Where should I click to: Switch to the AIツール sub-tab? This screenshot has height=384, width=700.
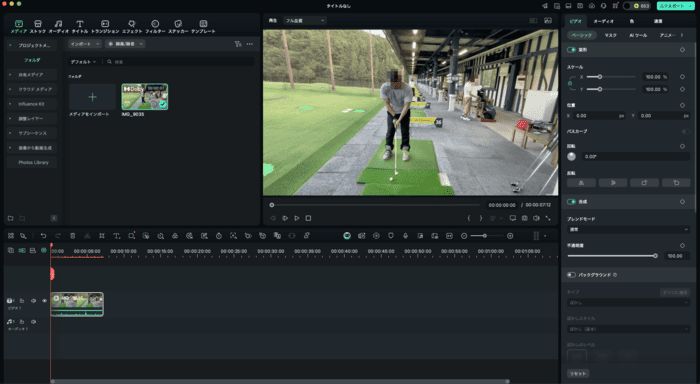click(x=638, y=35)
